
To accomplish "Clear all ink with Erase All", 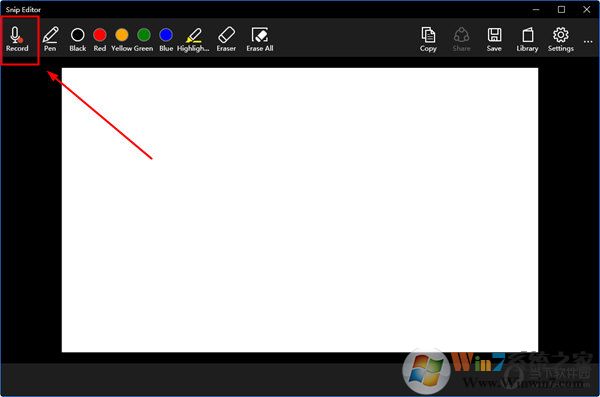I will [x=260, y=39].
